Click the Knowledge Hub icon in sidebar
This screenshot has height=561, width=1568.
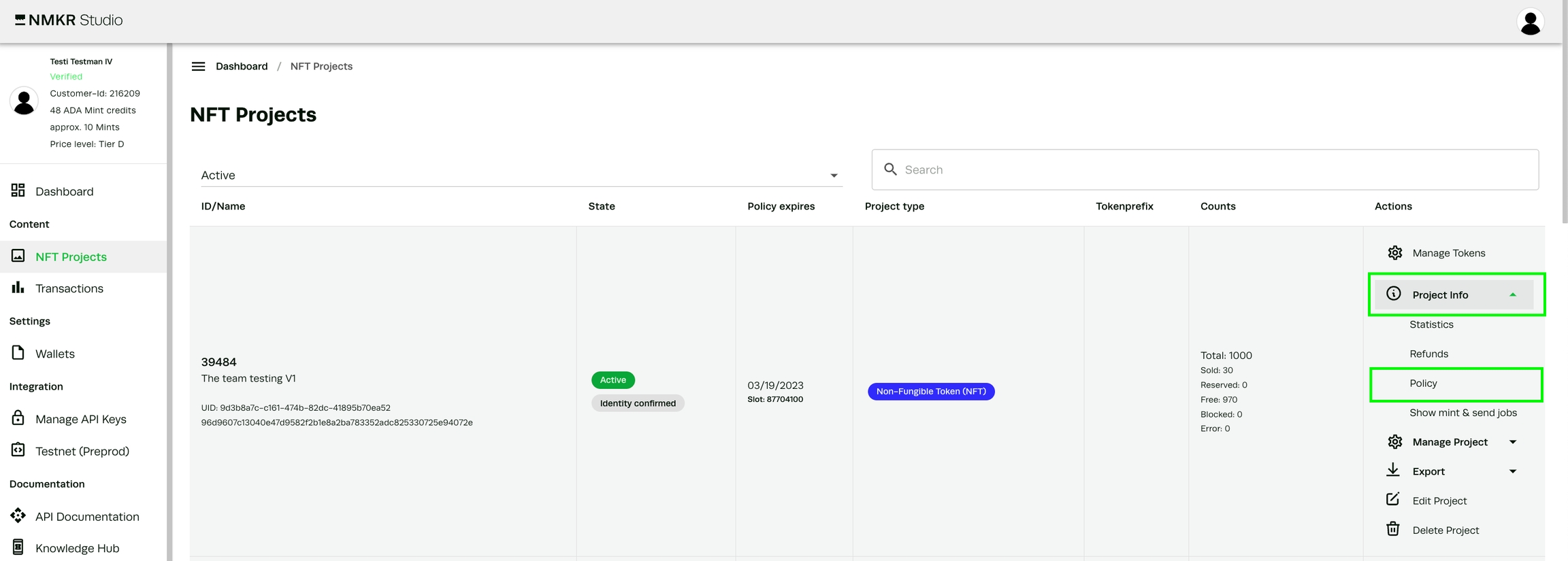tap(18, 547)
